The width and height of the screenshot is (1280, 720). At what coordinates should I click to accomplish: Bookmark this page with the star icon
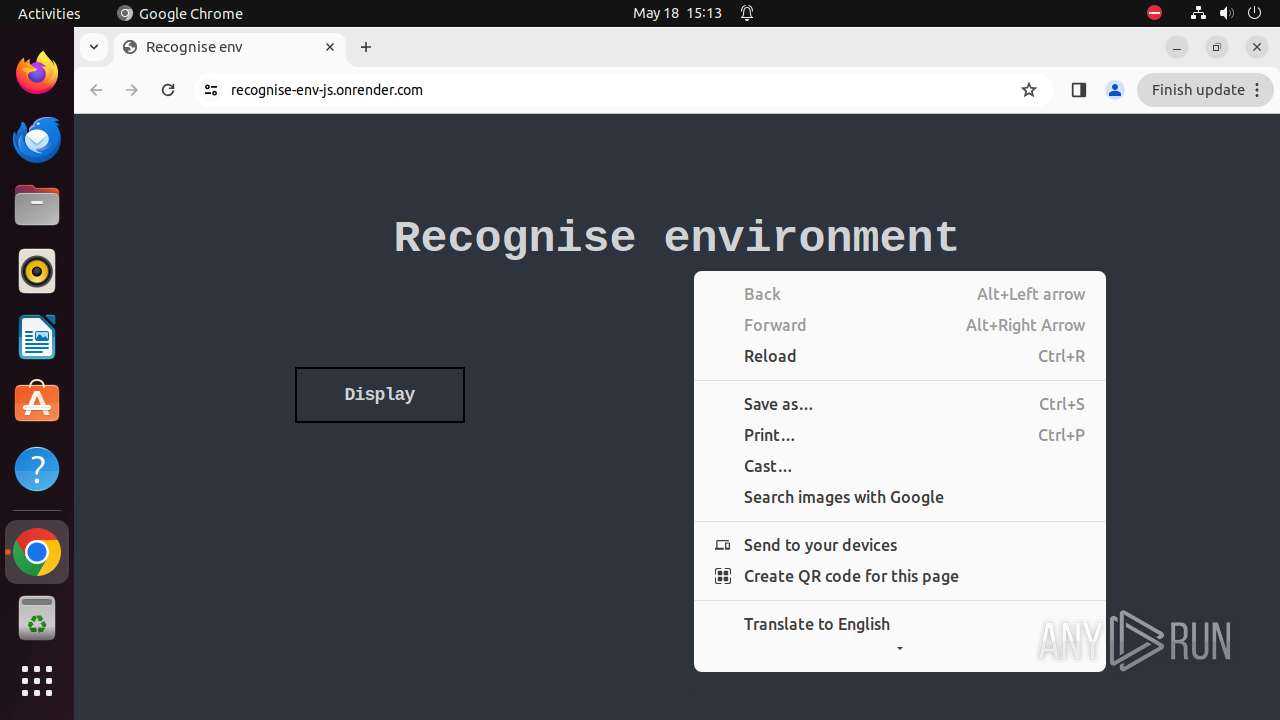[x=1029, y=90]
